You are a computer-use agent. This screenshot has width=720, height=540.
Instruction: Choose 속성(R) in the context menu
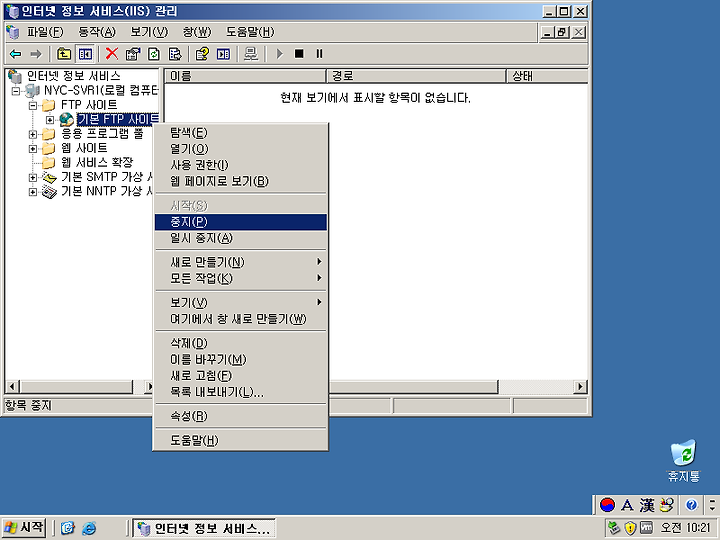[x=241, y=416]
